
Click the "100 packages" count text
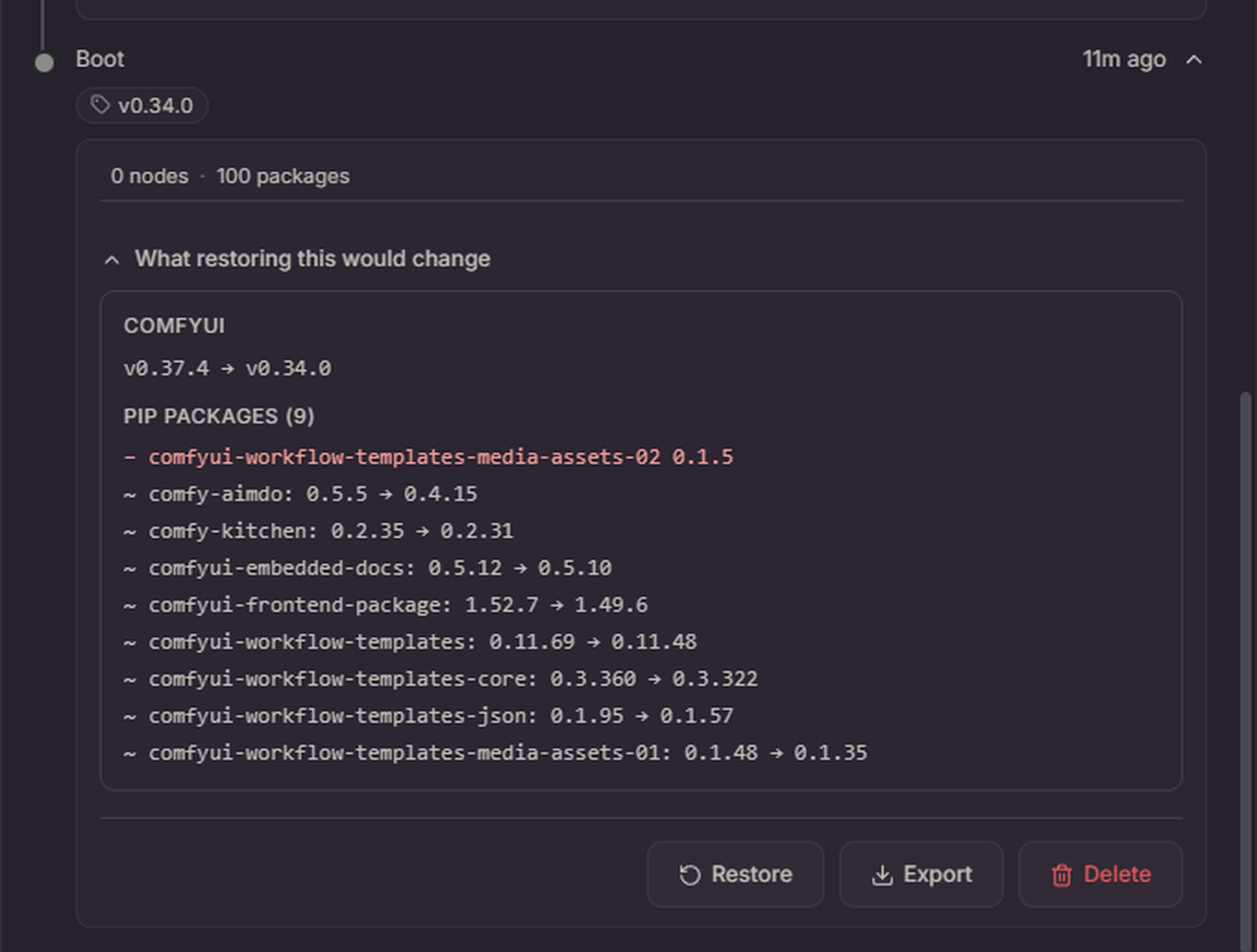click(x=283, y=176)
